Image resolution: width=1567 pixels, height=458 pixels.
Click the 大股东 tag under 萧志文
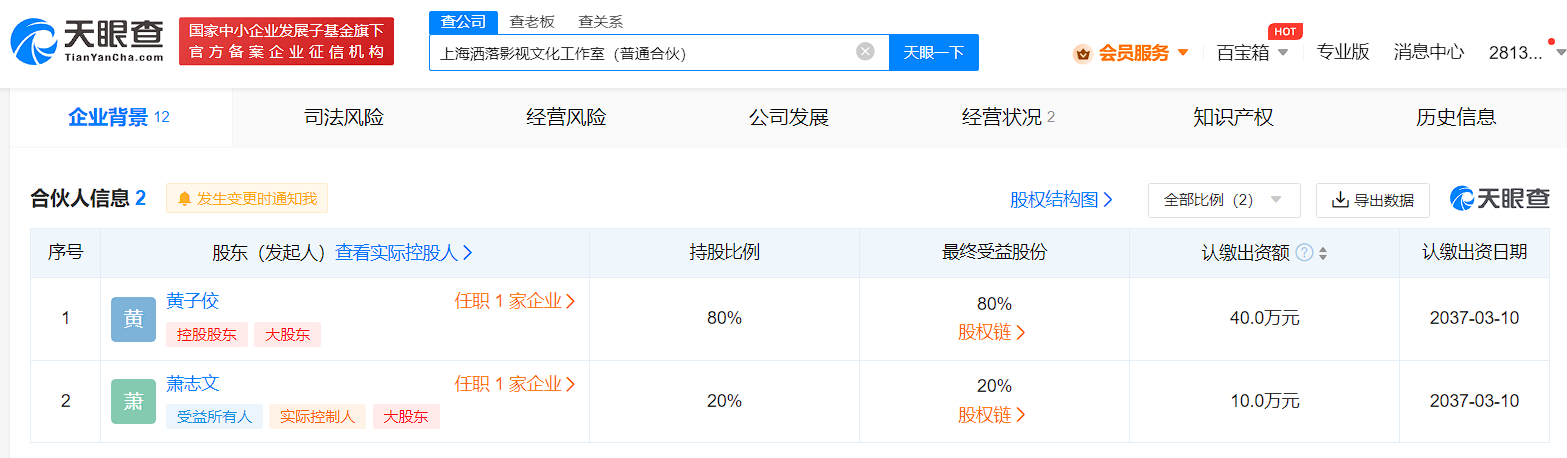click(406, 417)
